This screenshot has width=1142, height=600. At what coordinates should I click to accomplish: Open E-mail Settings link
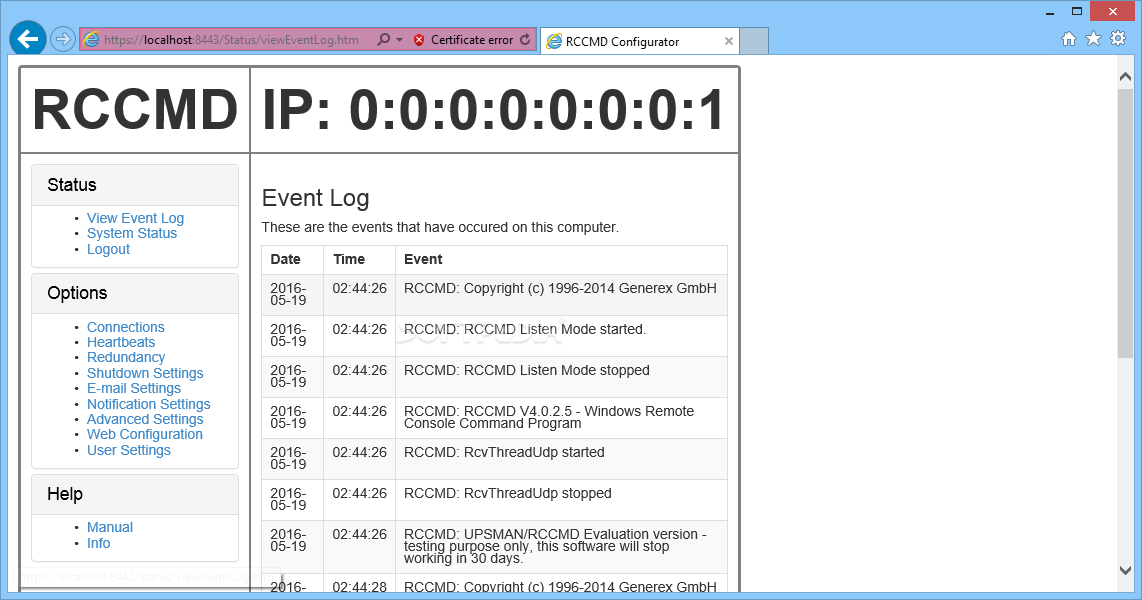click(134, 388)
